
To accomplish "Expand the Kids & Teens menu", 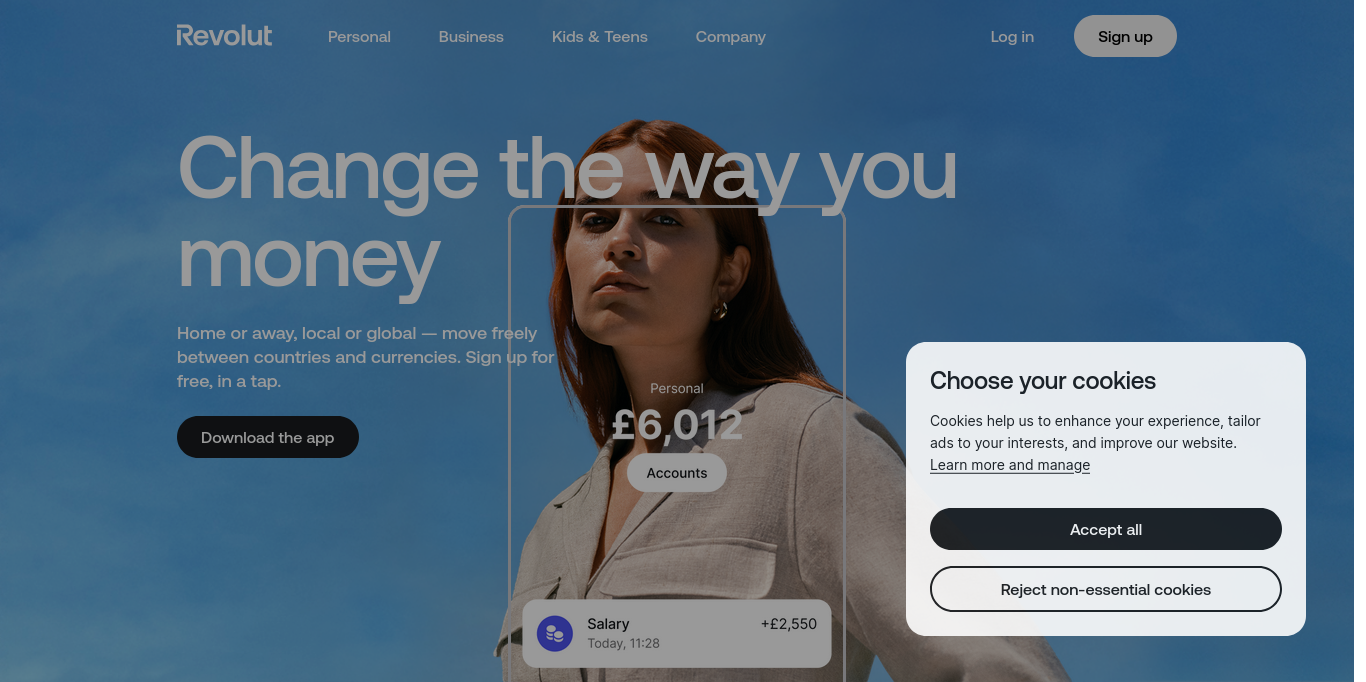I will pos(600,37).
